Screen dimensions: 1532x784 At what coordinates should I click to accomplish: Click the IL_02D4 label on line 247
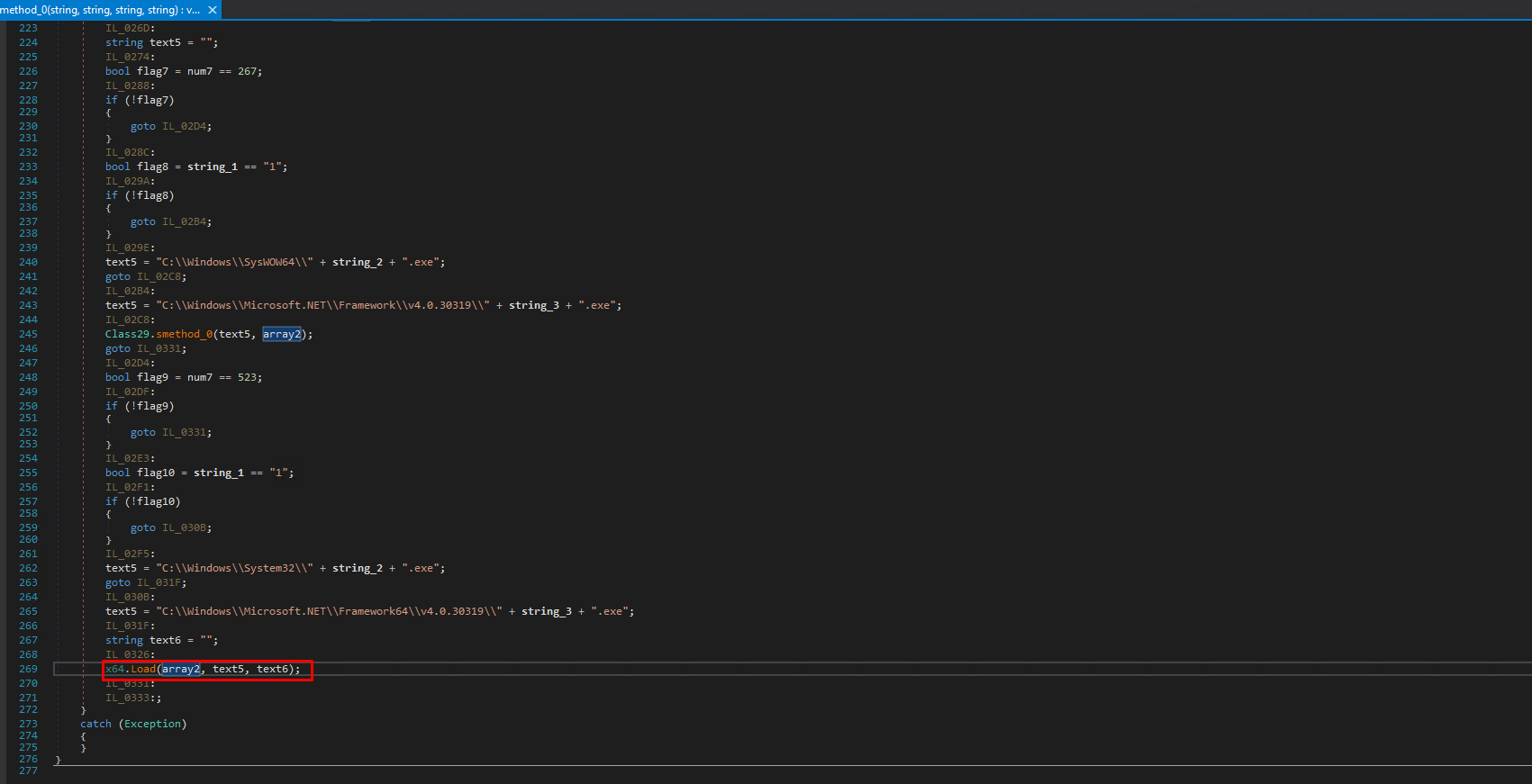click(x=127, y=363)
